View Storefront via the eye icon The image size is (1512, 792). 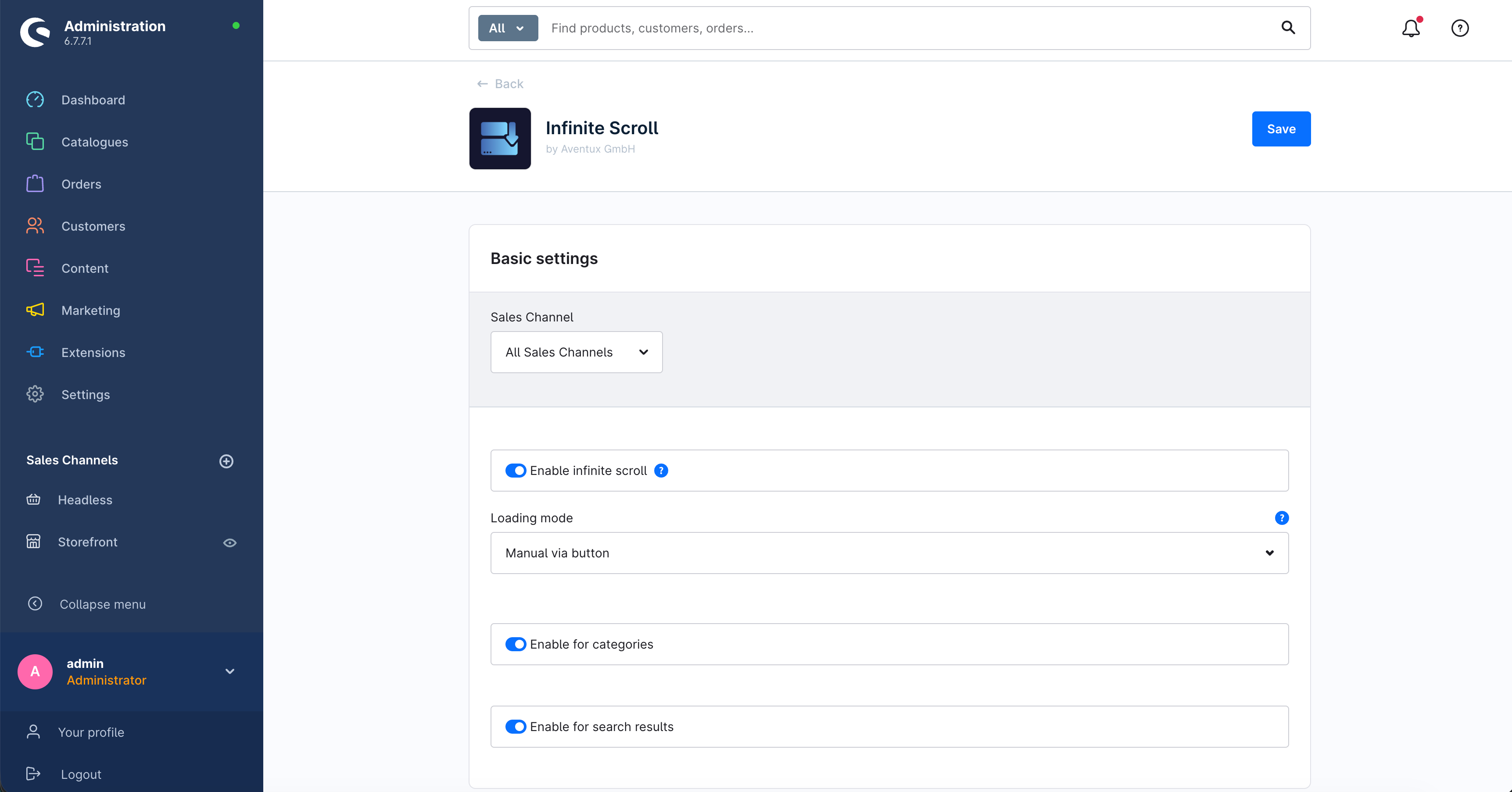229,542
